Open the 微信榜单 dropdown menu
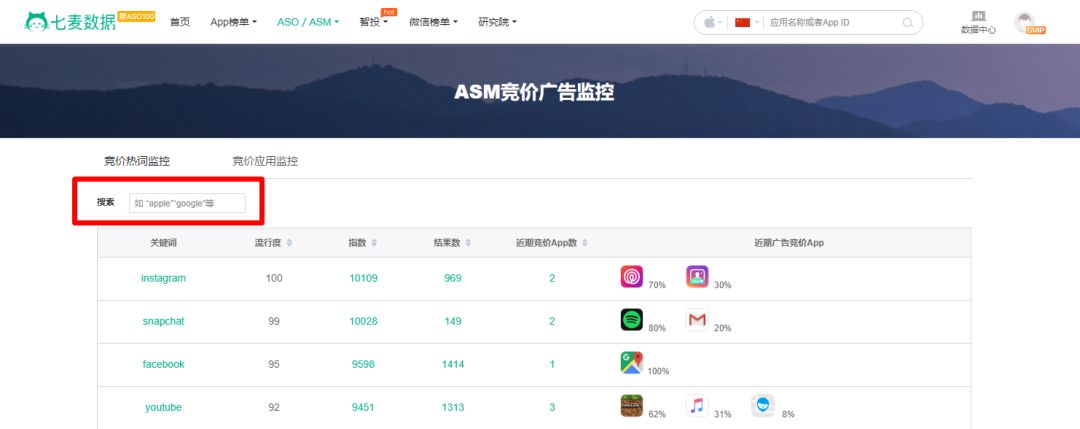The width and height of the screenshot is (1080, 429). (433, 22)
